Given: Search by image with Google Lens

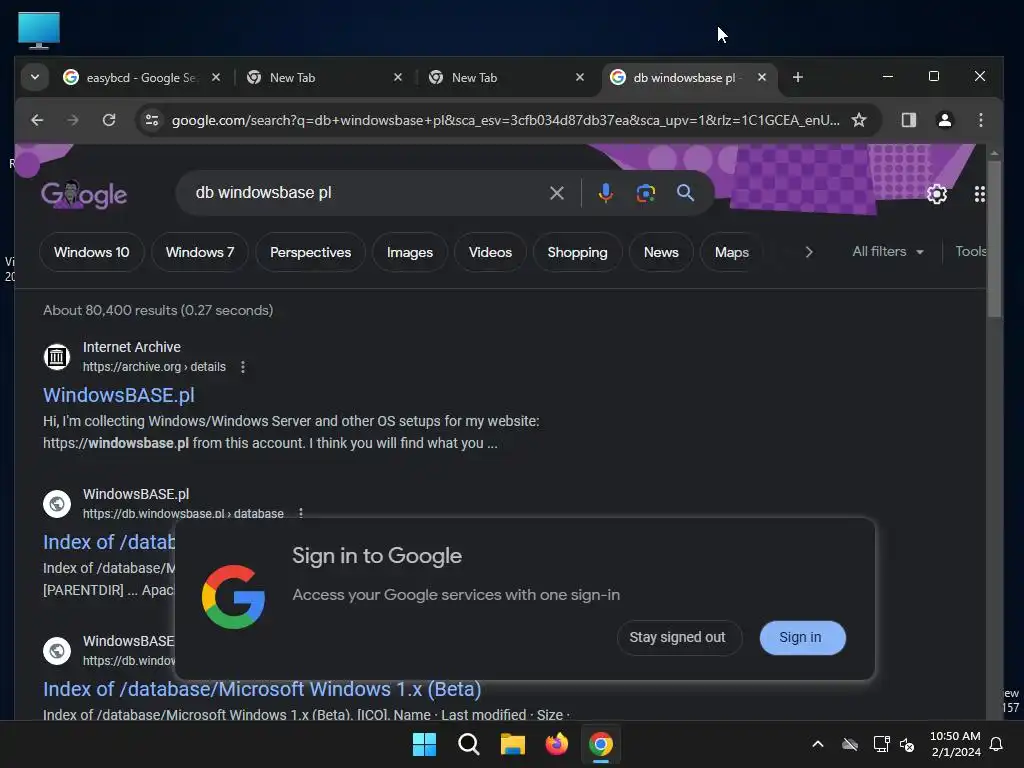Looking at the screenshot, I should click(x=645, y=193).
